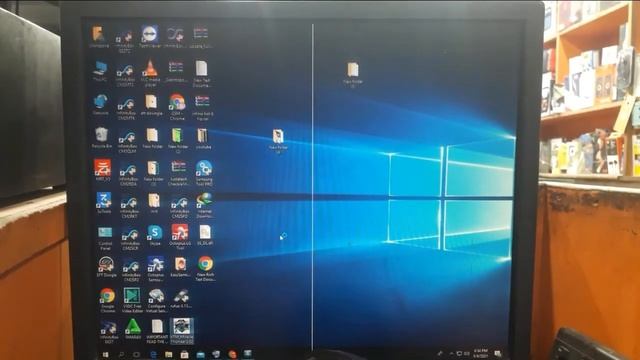Select the VSDC Free Video Editor shortcut

tap(132, 300)
